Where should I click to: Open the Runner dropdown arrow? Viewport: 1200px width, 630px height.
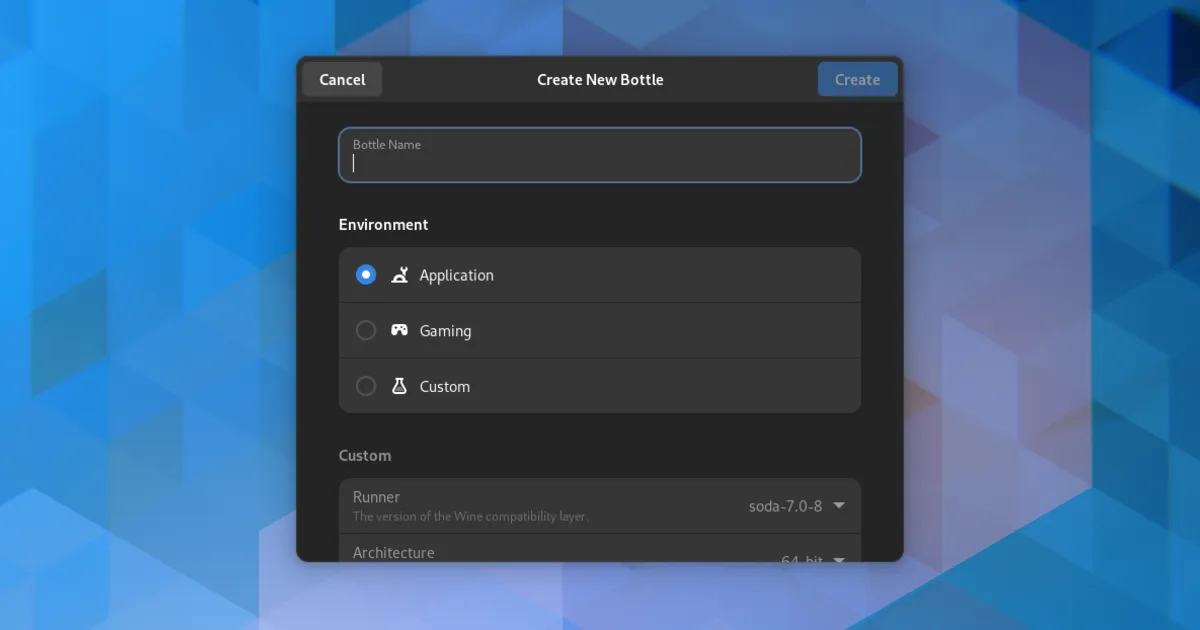[839, 506]
